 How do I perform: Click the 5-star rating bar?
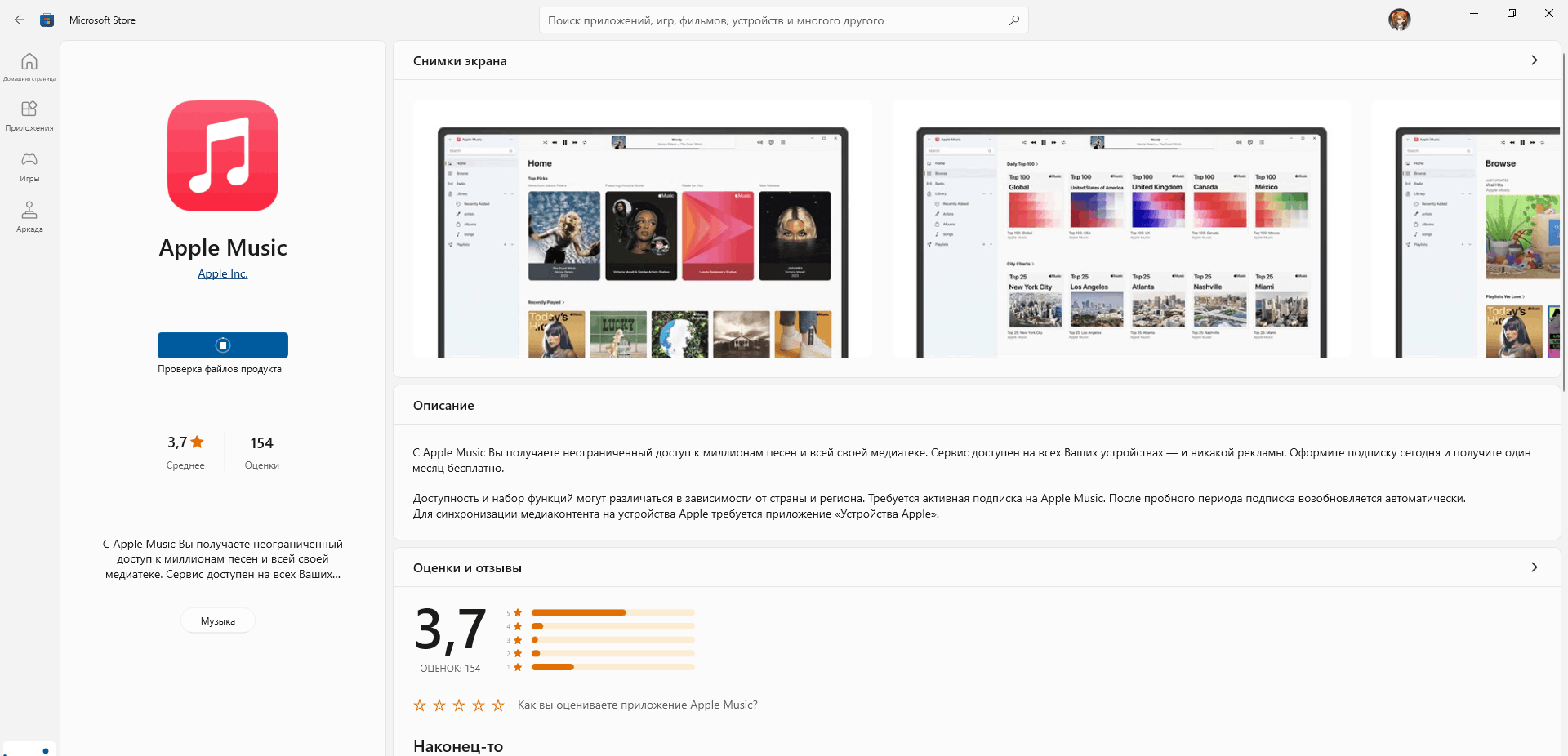point(613,612)
